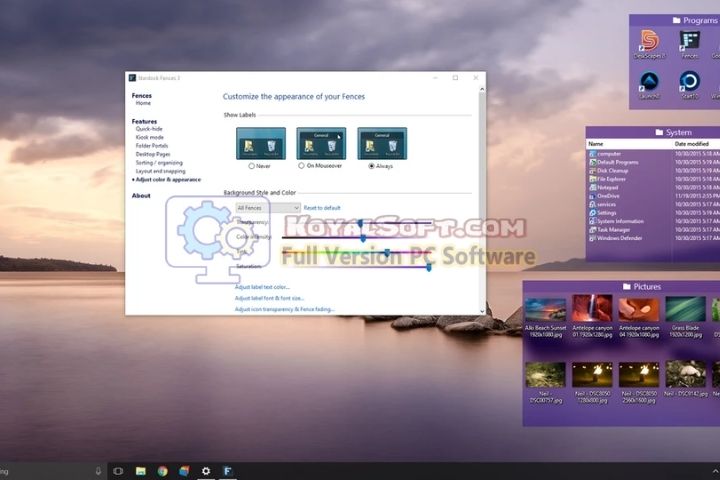Click Windows Defender icon in System fence
The width and height of the screenshot is (720, 480).
(593, 238)
